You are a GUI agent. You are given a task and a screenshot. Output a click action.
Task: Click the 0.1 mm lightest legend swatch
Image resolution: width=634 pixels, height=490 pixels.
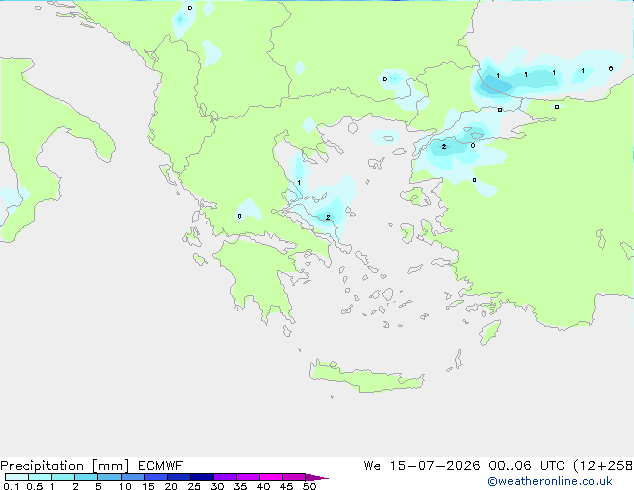pos(17,477)
